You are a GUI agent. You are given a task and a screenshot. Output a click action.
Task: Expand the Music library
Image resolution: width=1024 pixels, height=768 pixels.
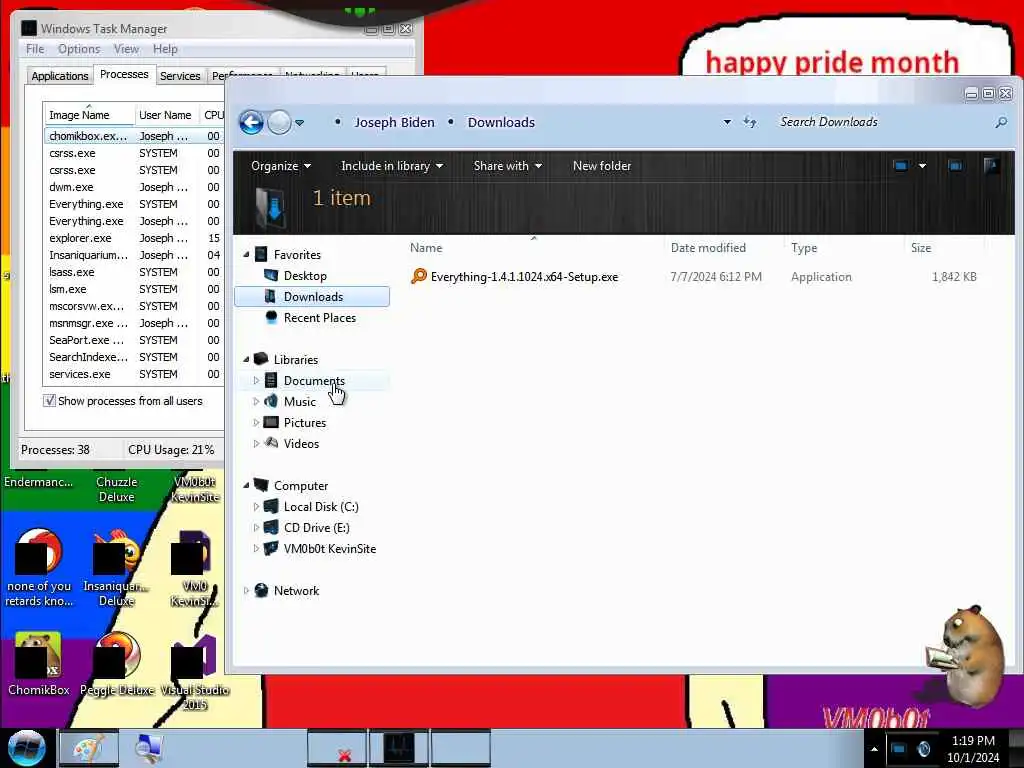[x=256, y=402]
